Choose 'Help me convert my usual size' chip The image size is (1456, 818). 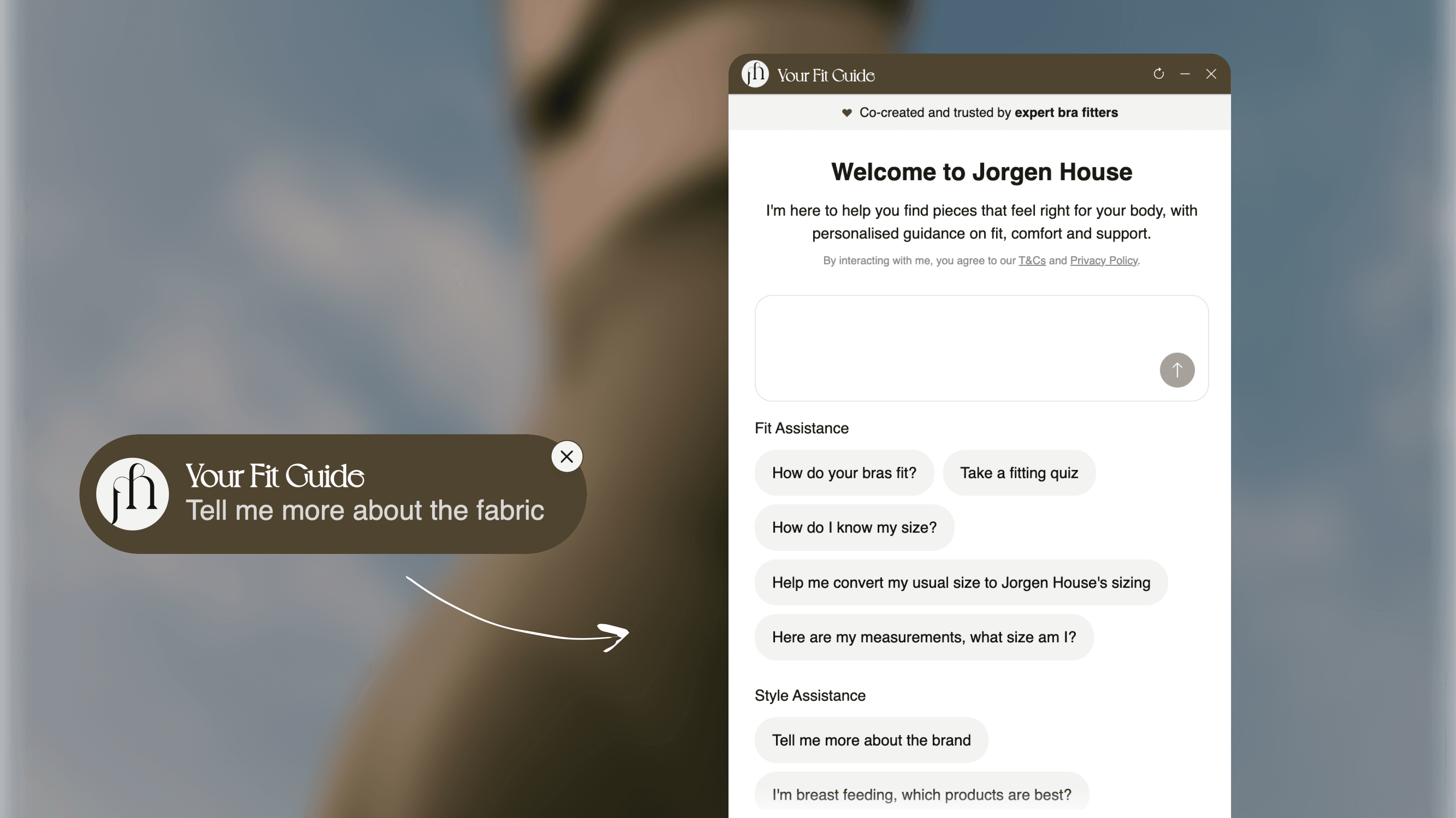click(x=961, y=582)
